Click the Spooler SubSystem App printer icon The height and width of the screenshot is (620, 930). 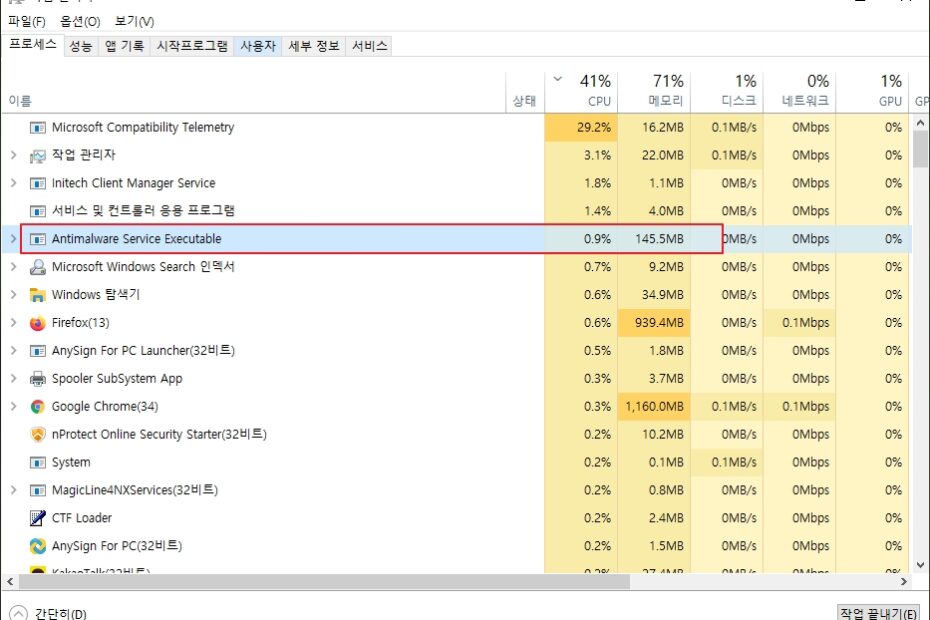pyautogui.click(x=37, y=379)
